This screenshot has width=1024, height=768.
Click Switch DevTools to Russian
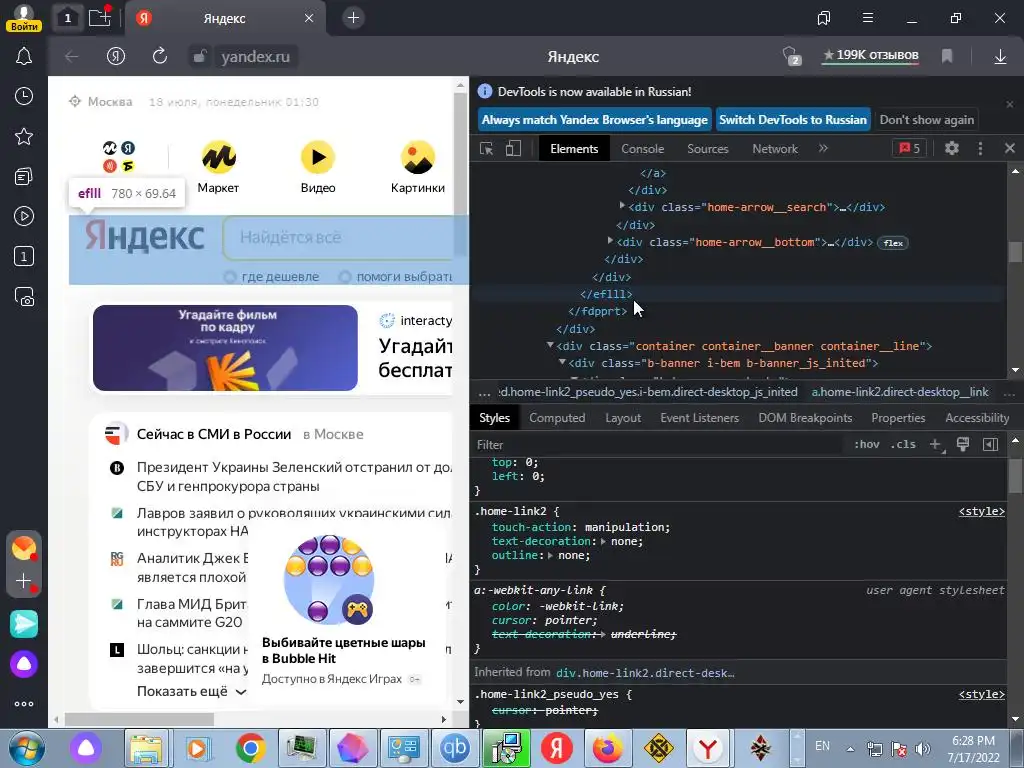click(793, 120)
